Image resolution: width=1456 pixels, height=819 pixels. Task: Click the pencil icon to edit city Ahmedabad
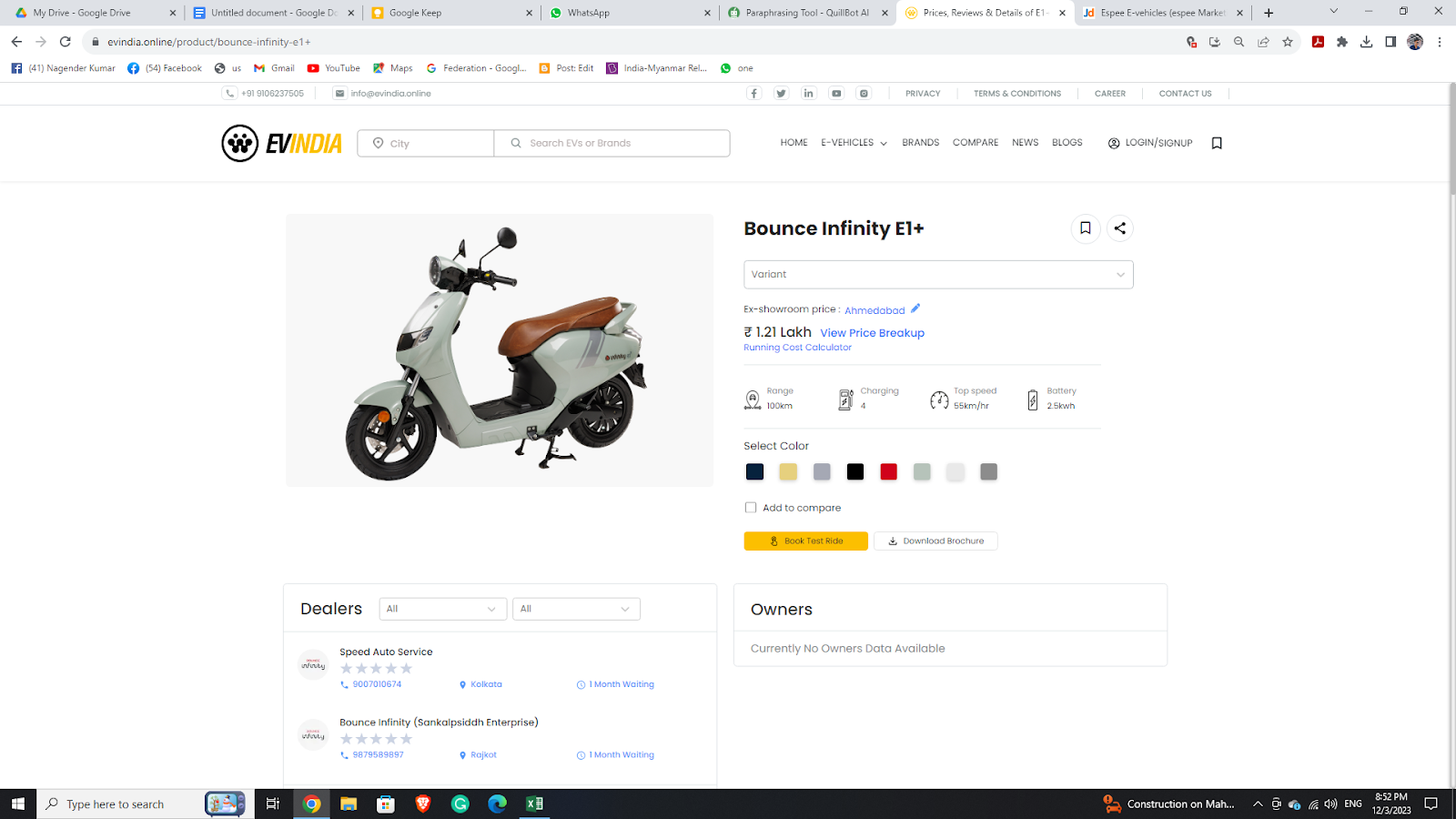point(915,308)
